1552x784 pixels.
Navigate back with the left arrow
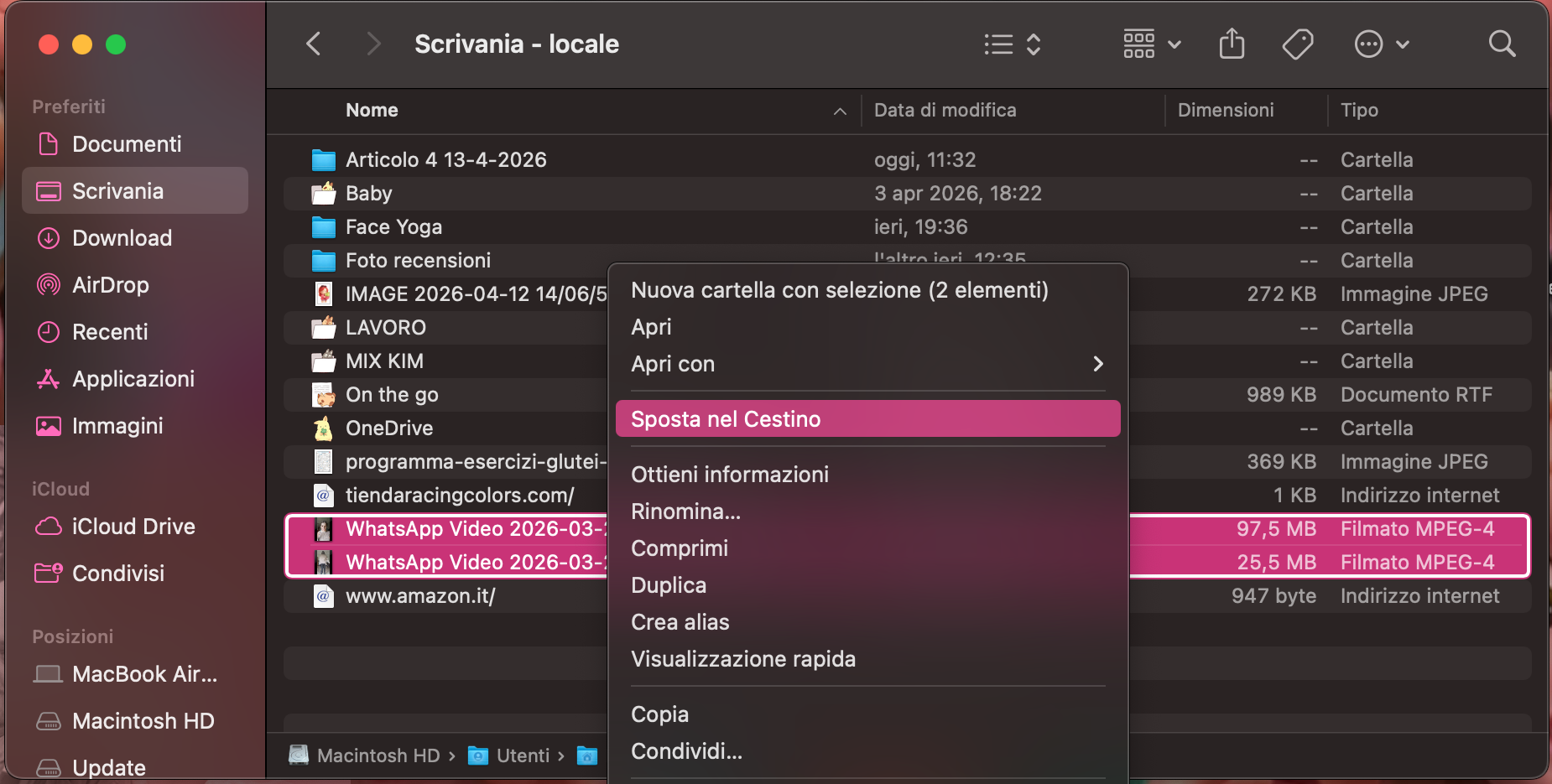coord(315,44)
